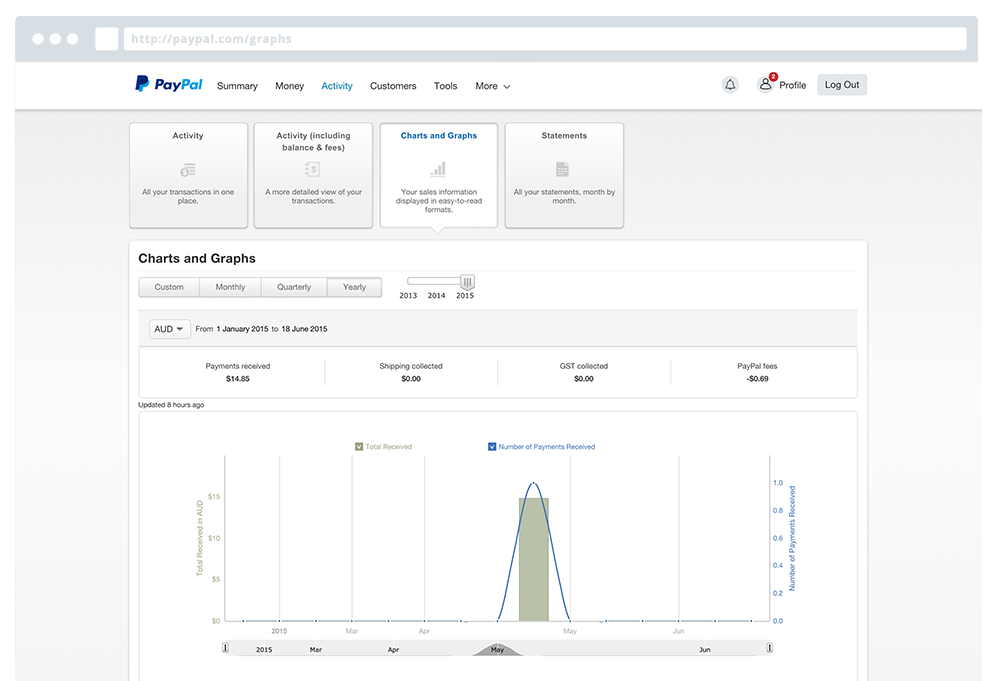Click the Charts and Graphs bar icon
Viewport: 1000px width, 681px height.
click(x=438, y=167)
